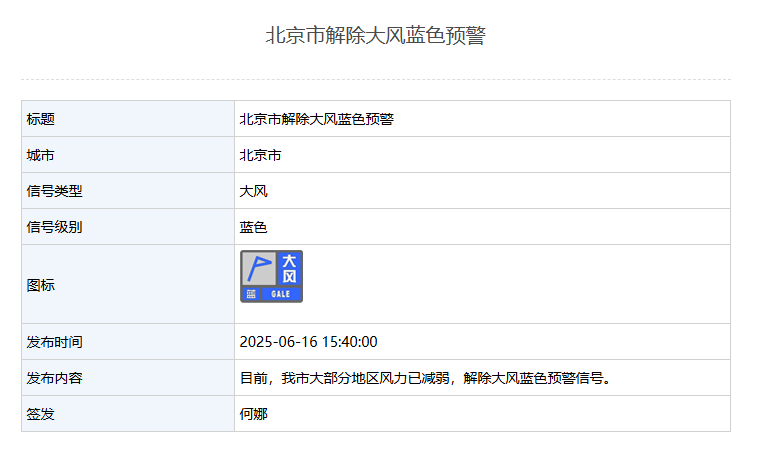
Task: Click the issuer name 何娜
Action: [253, 414]
